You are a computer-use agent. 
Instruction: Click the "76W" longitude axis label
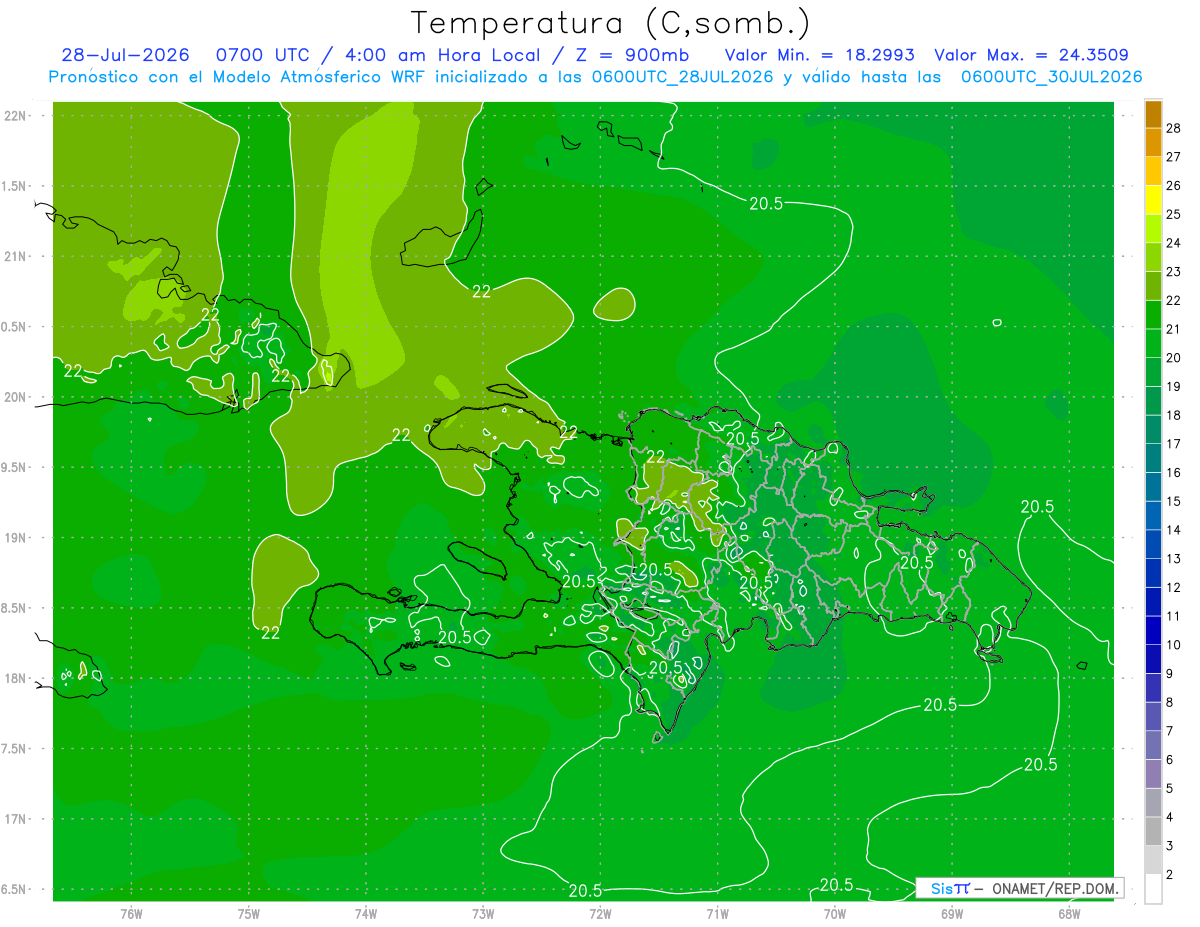tap(131, 913)
